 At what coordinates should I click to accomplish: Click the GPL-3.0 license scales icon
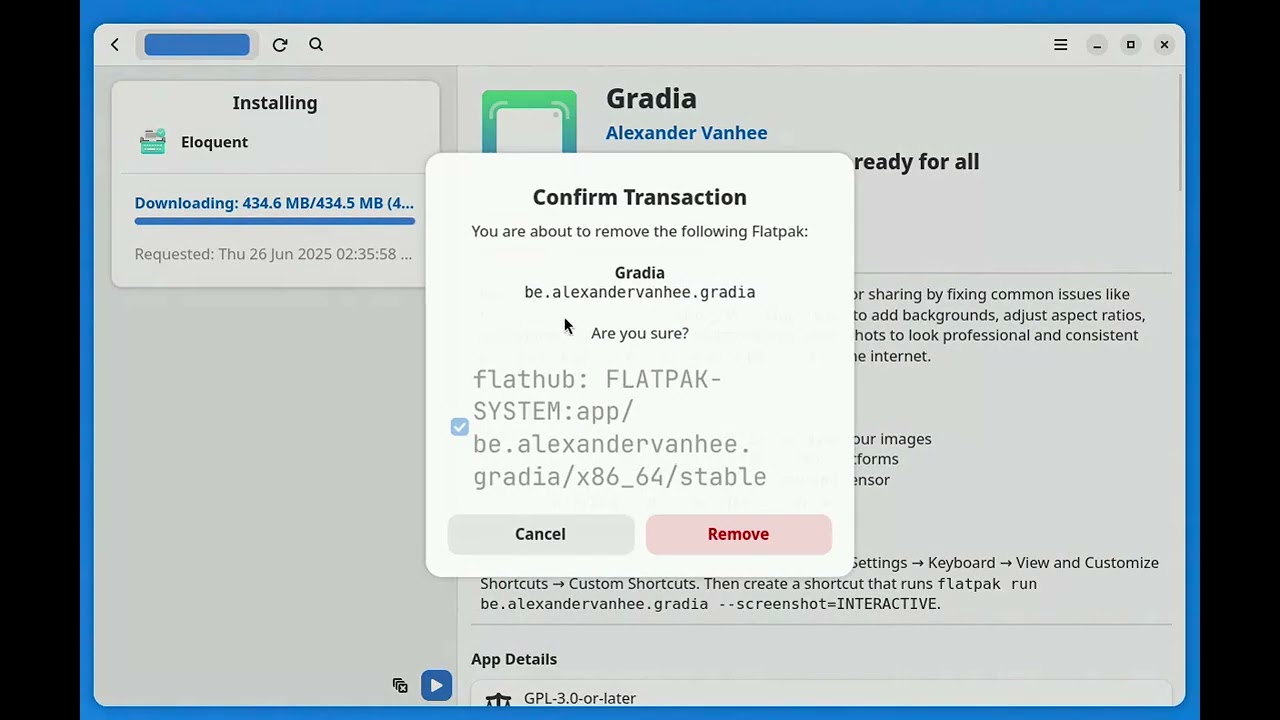(498, 699)
